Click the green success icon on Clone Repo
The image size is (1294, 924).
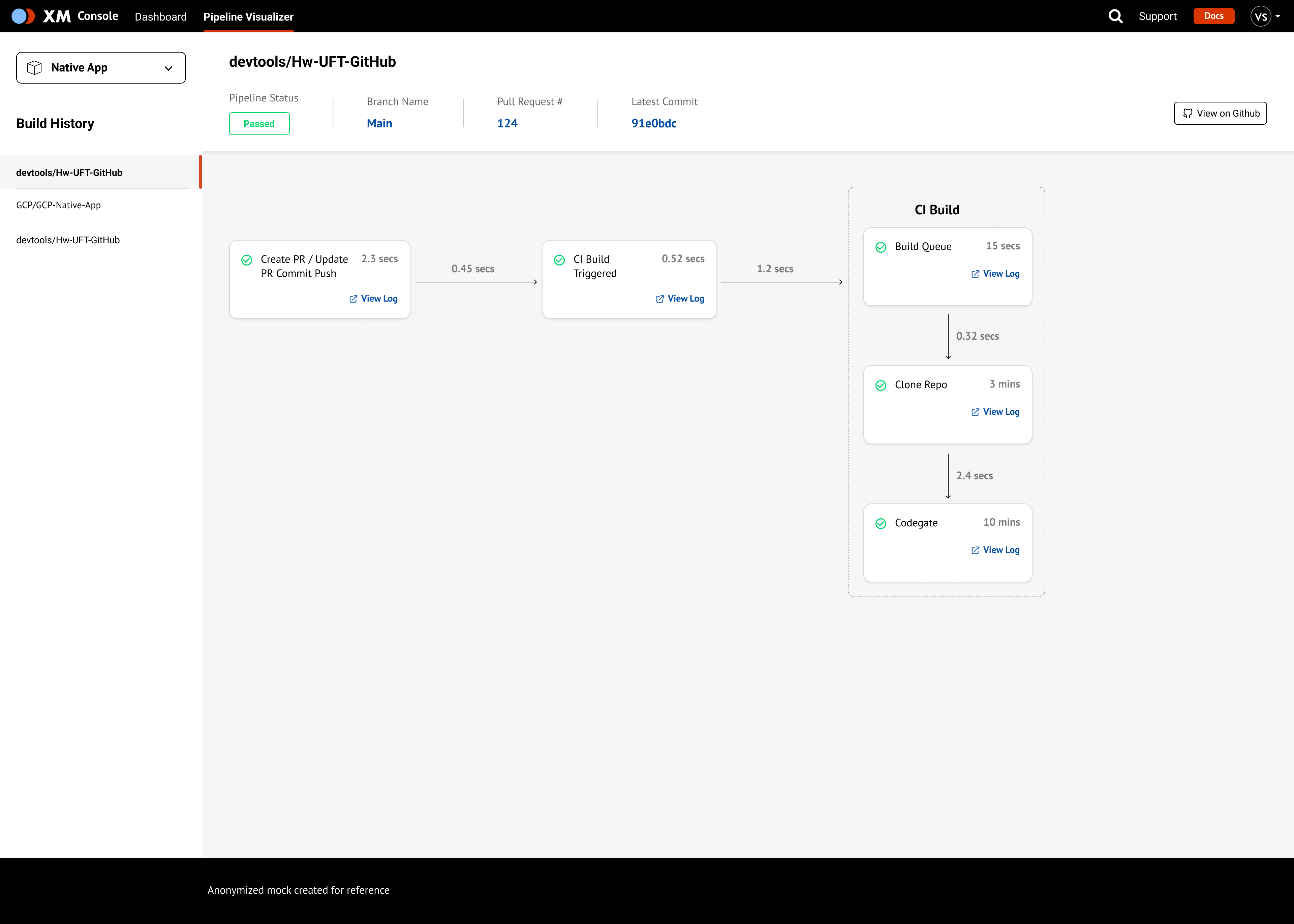coord(881,385)
